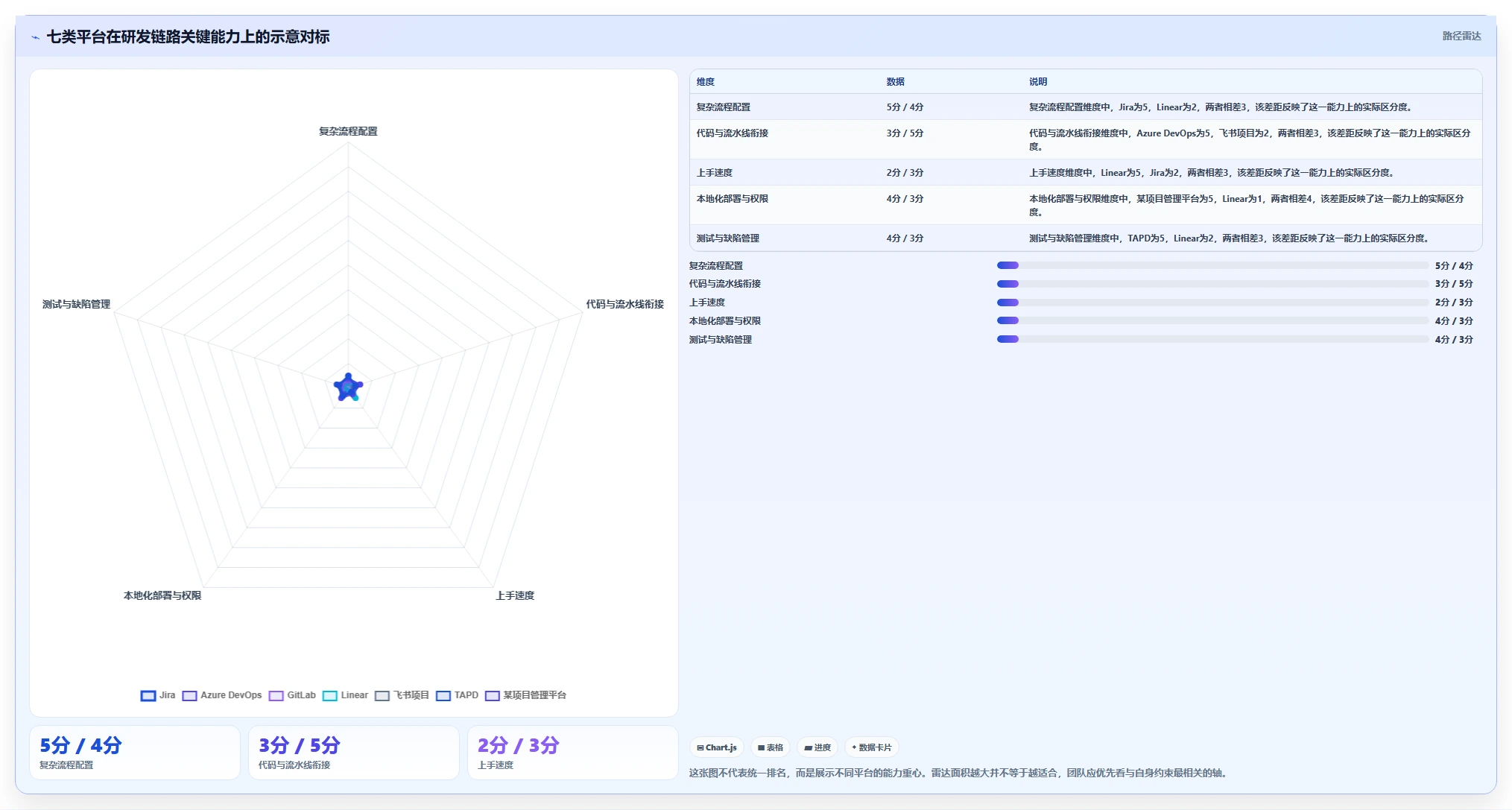Click the star-shaped radar data polygon
This screenshot has width=1512, height=810.
click(x=348, y=387)
